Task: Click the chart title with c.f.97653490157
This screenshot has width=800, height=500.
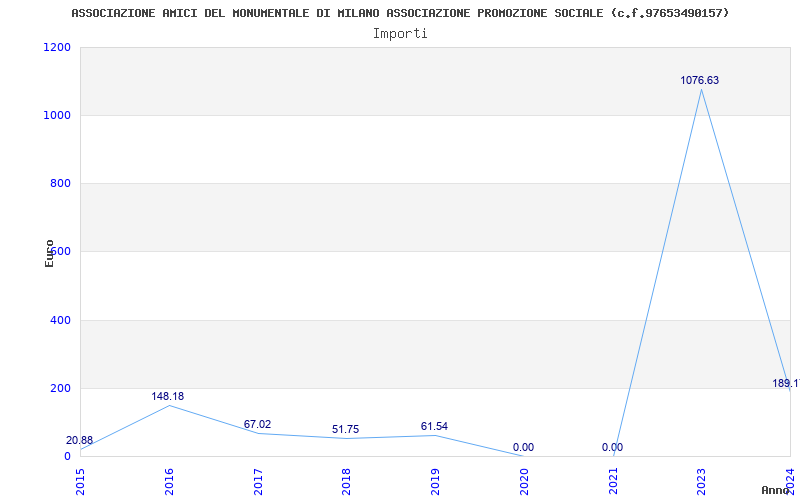Action: 400,13
